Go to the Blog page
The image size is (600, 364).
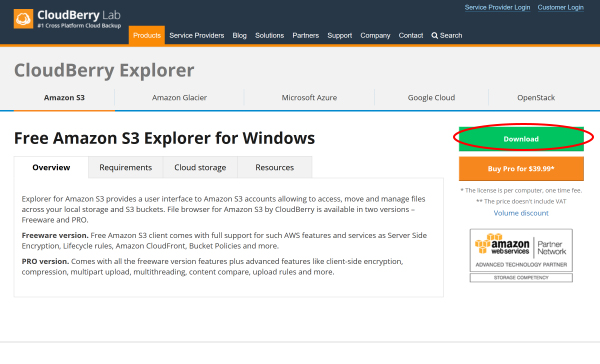coord(240,36)
